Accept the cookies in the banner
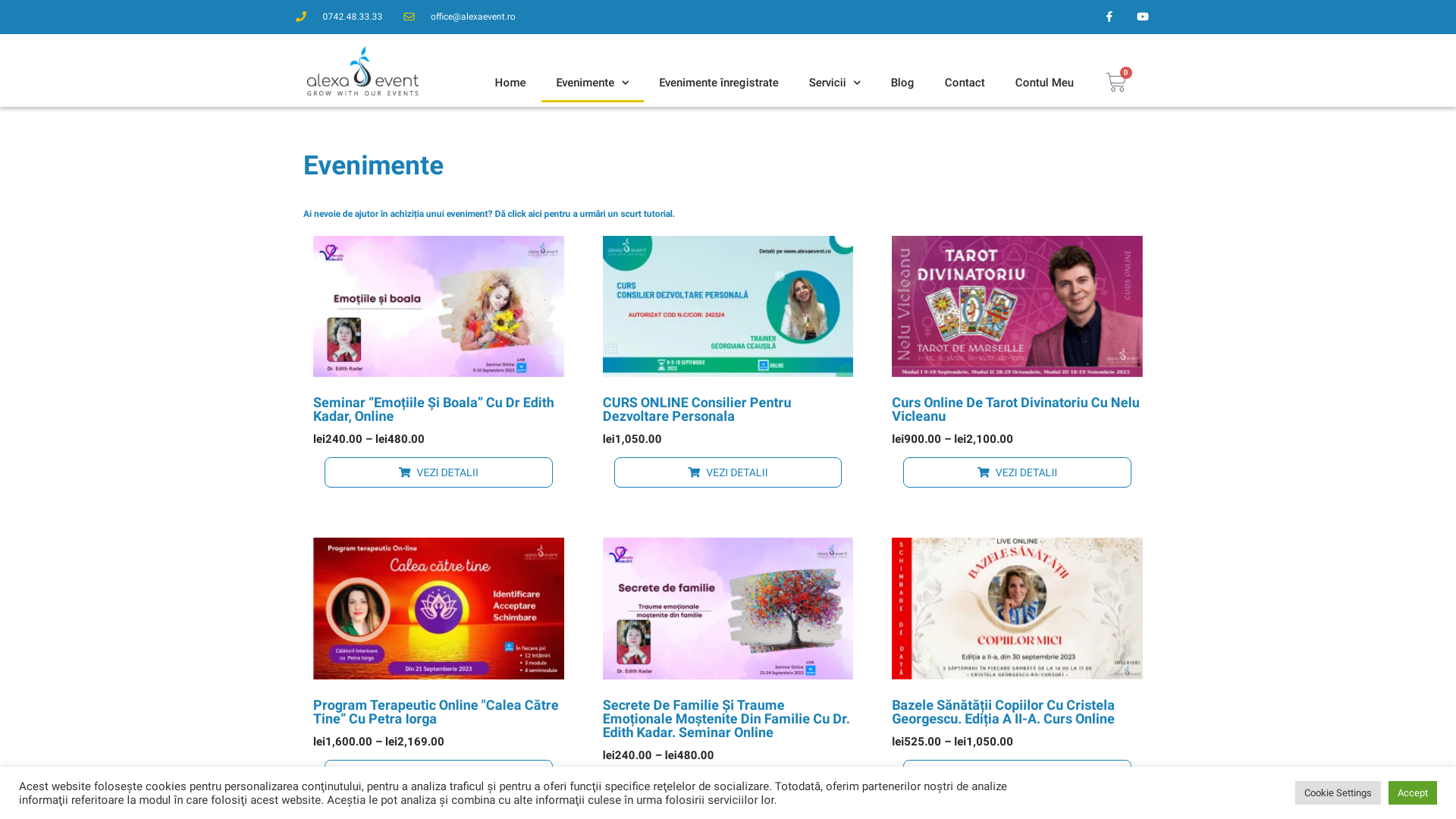 pyautogui.click(x=1412, y=792)
